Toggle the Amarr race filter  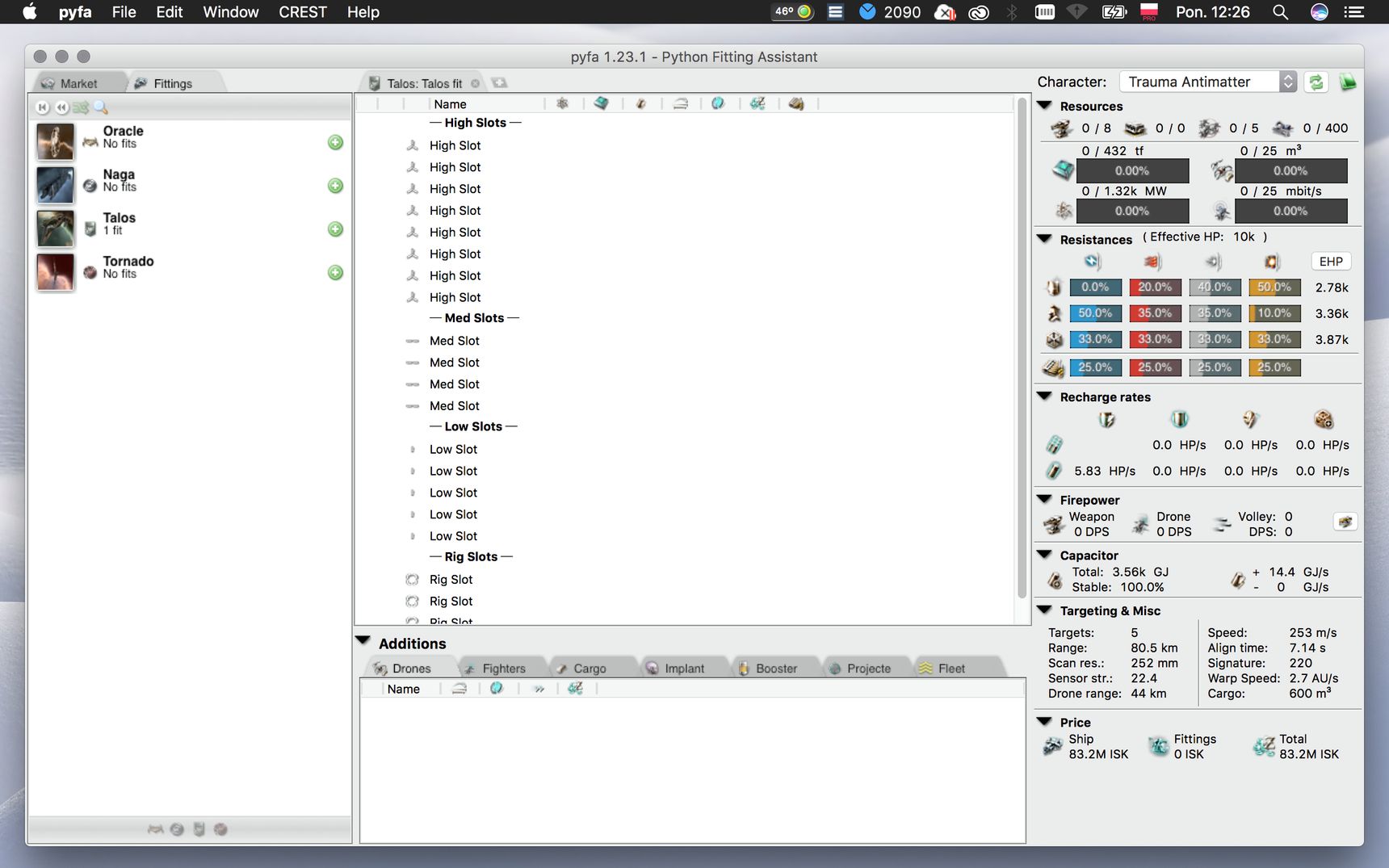pos(155,829)
